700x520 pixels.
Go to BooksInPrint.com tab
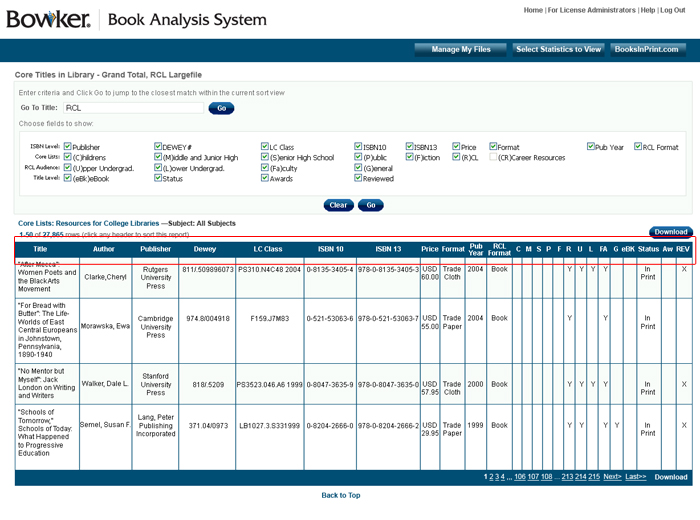coord(646,50)
